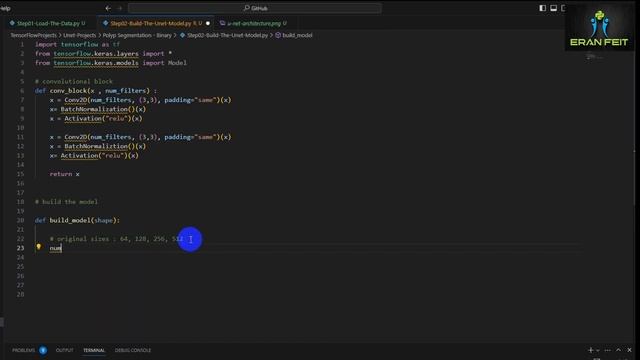Screen dimensions: 640x360
Task: Click the '# convolutional block' comment
Action: 74,81
